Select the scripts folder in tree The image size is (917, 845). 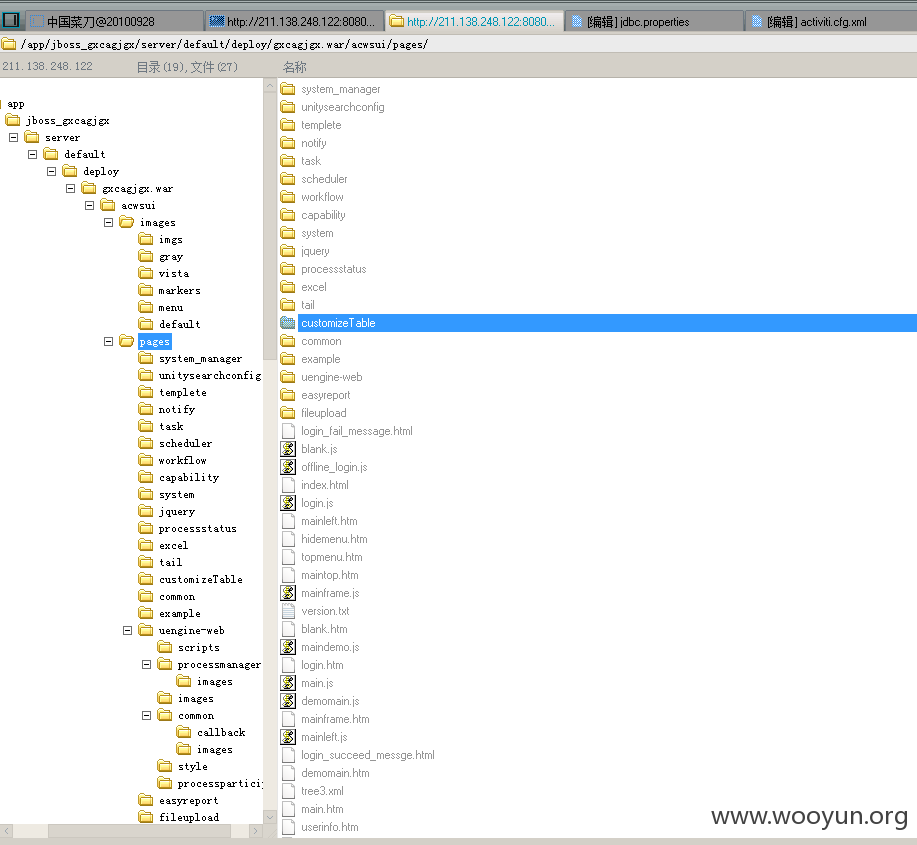[x=199, y=648]
